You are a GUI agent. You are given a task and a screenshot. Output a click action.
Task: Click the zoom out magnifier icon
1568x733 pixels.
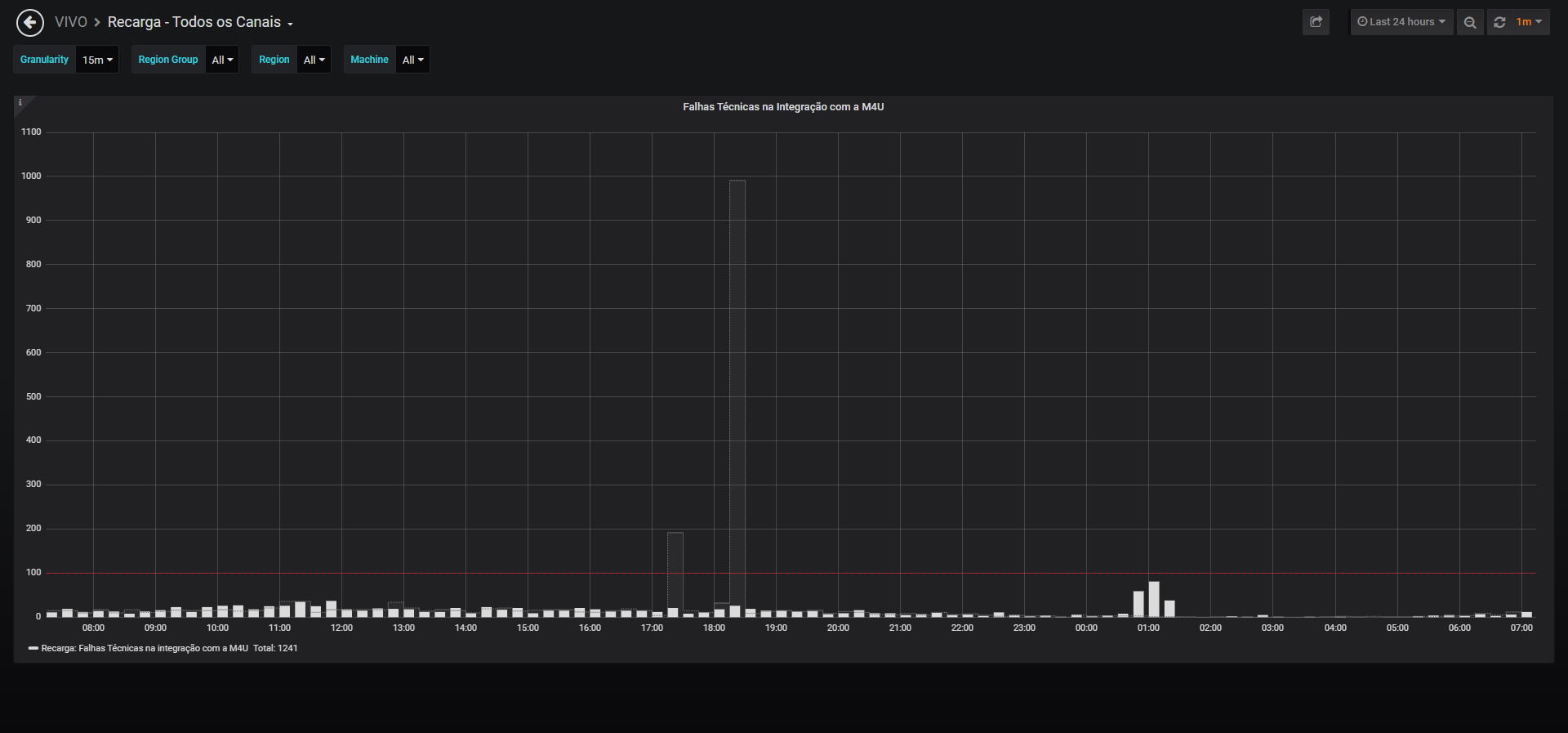tap(1470, 22)
